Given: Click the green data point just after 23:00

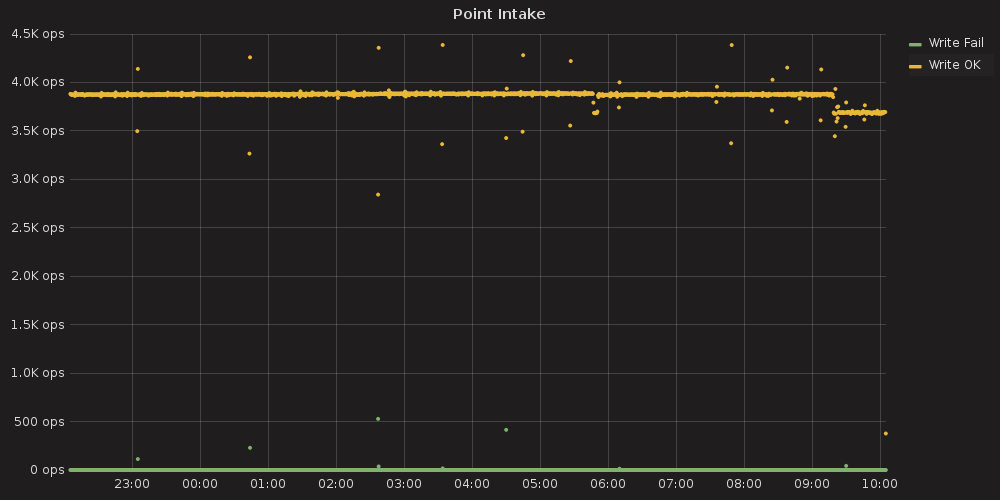Looking at the screenshot, I should tap(137, 459).
